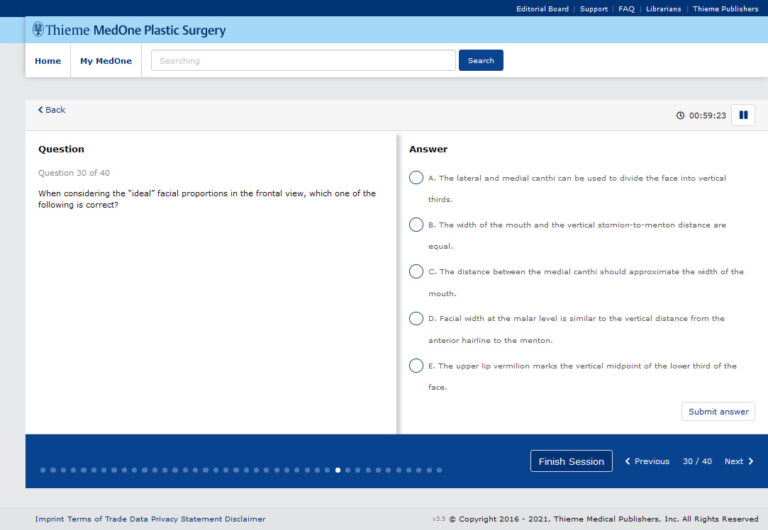The width and height of the screenshot is (768, 530).
Task: Pause the quiz timer
Action: 743,115
